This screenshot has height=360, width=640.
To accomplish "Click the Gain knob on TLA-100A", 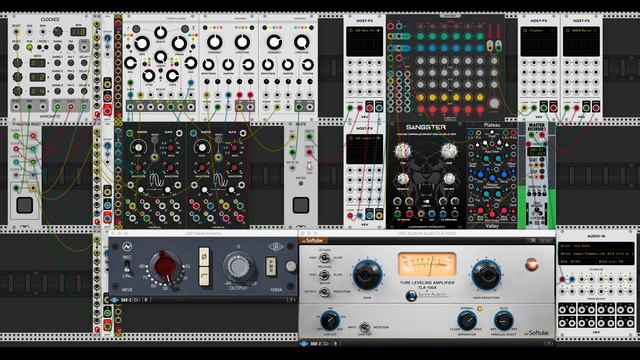I will coord(367,275).
